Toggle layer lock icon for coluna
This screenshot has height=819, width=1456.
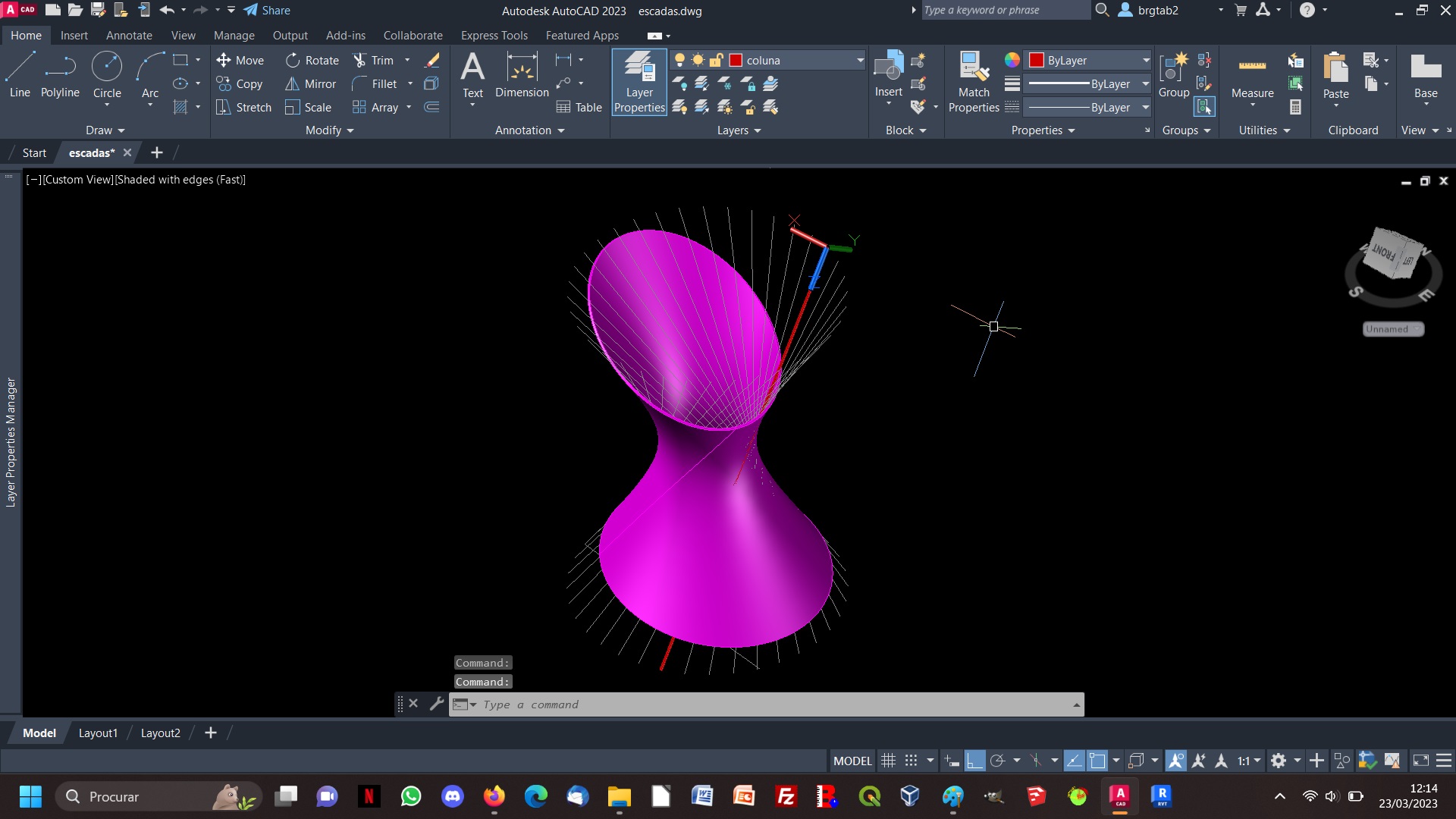pos(716,60)
